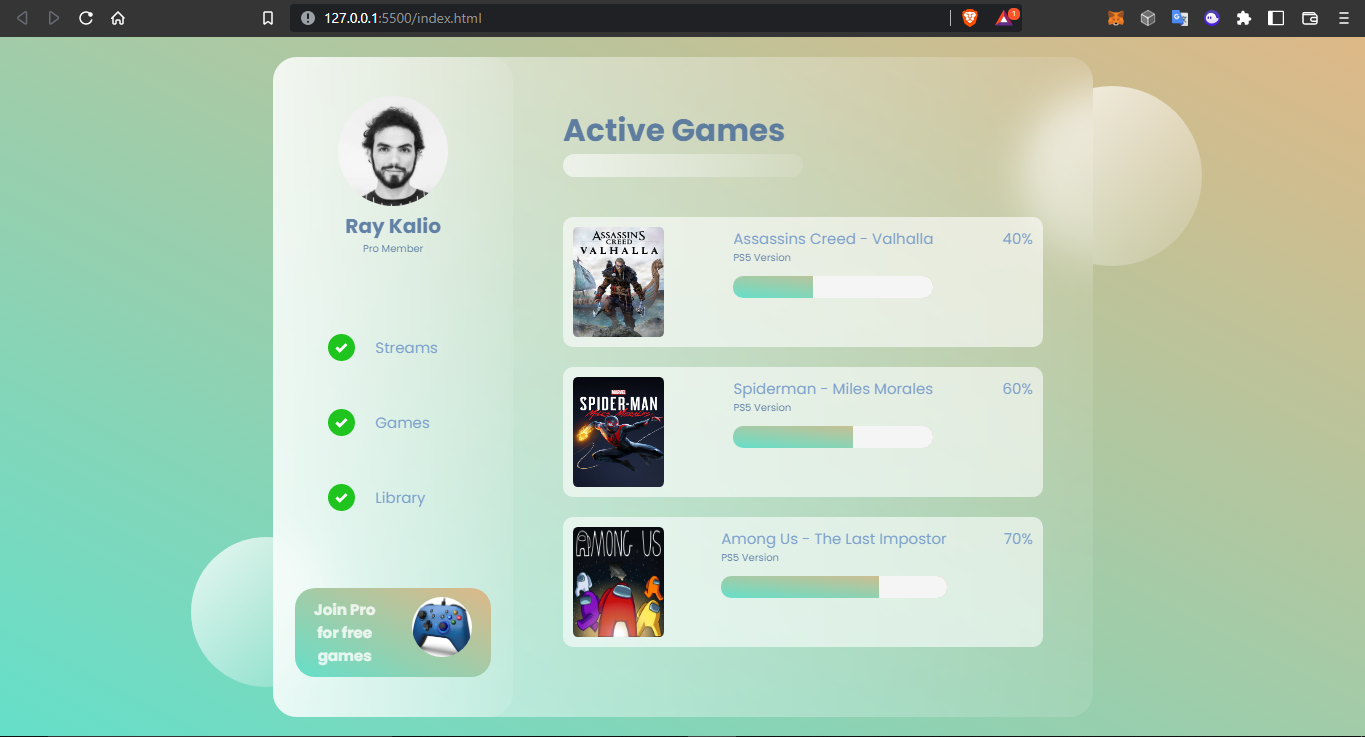Click PS5 Version under Spiderman
Viewport: 1365px width, 737px height.
(762, 408)
